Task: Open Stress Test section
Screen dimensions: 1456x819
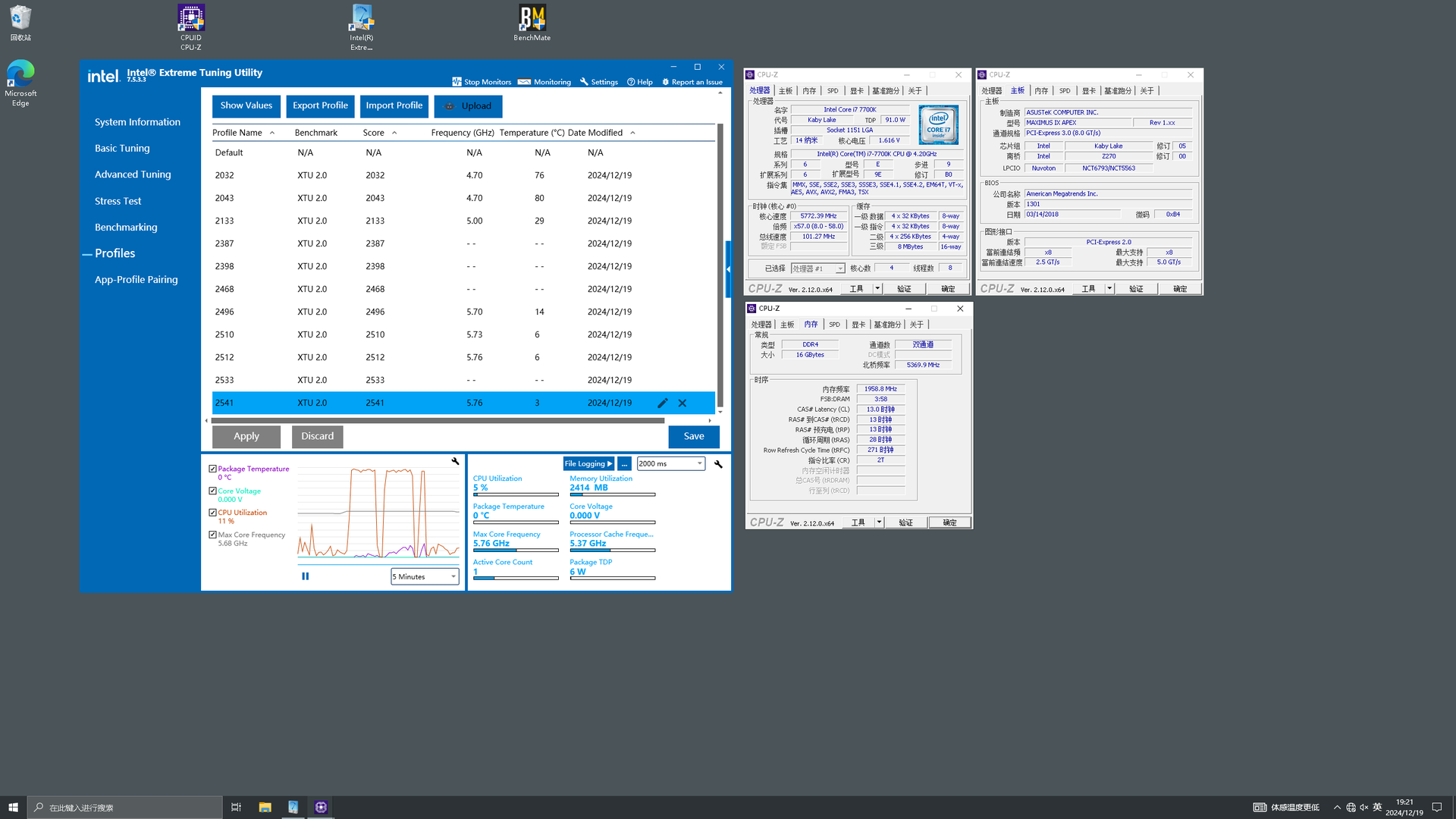Action: [x=118, y=201]
